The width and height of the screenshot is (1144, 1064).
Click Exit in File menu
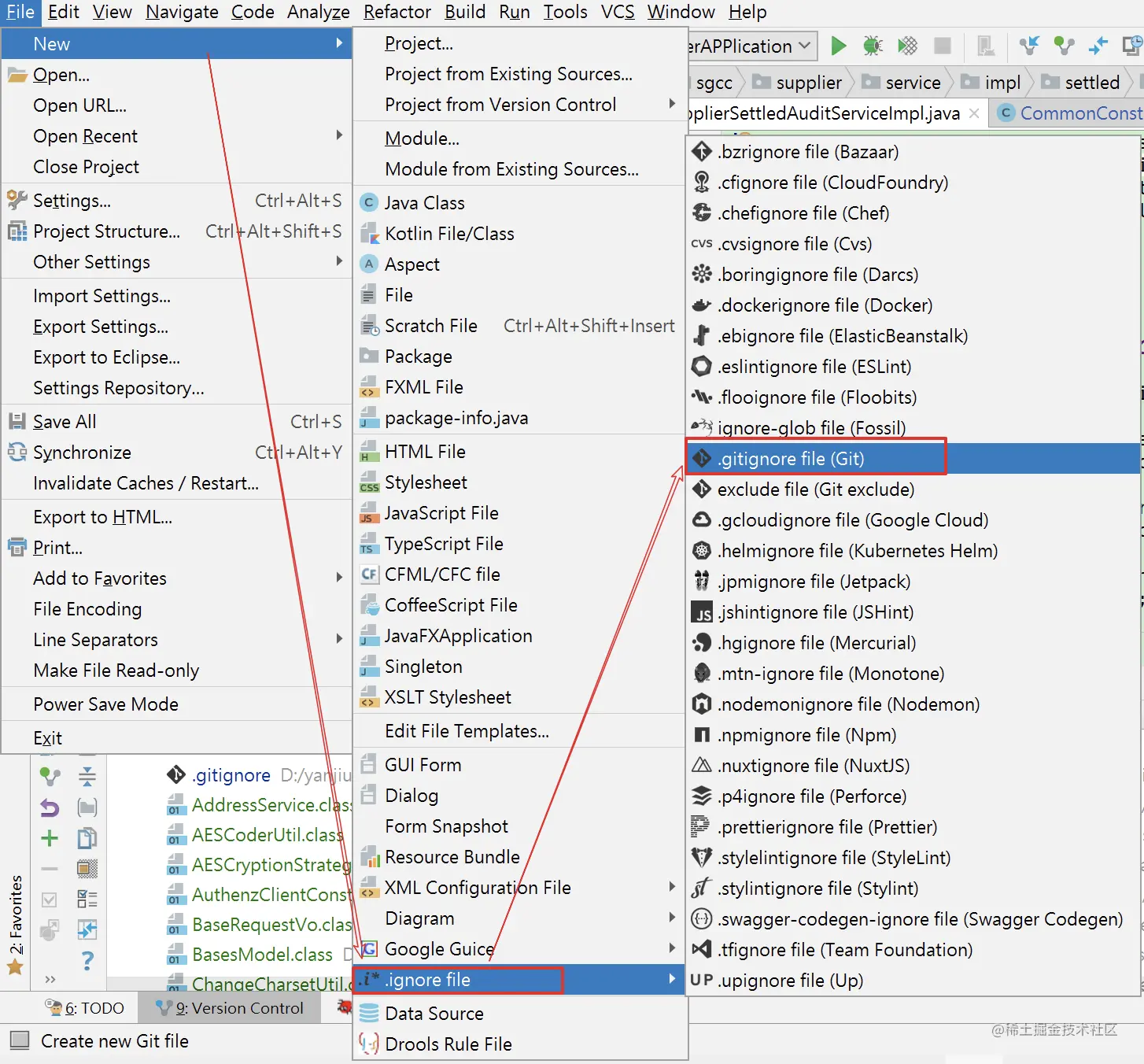[177, 738]
